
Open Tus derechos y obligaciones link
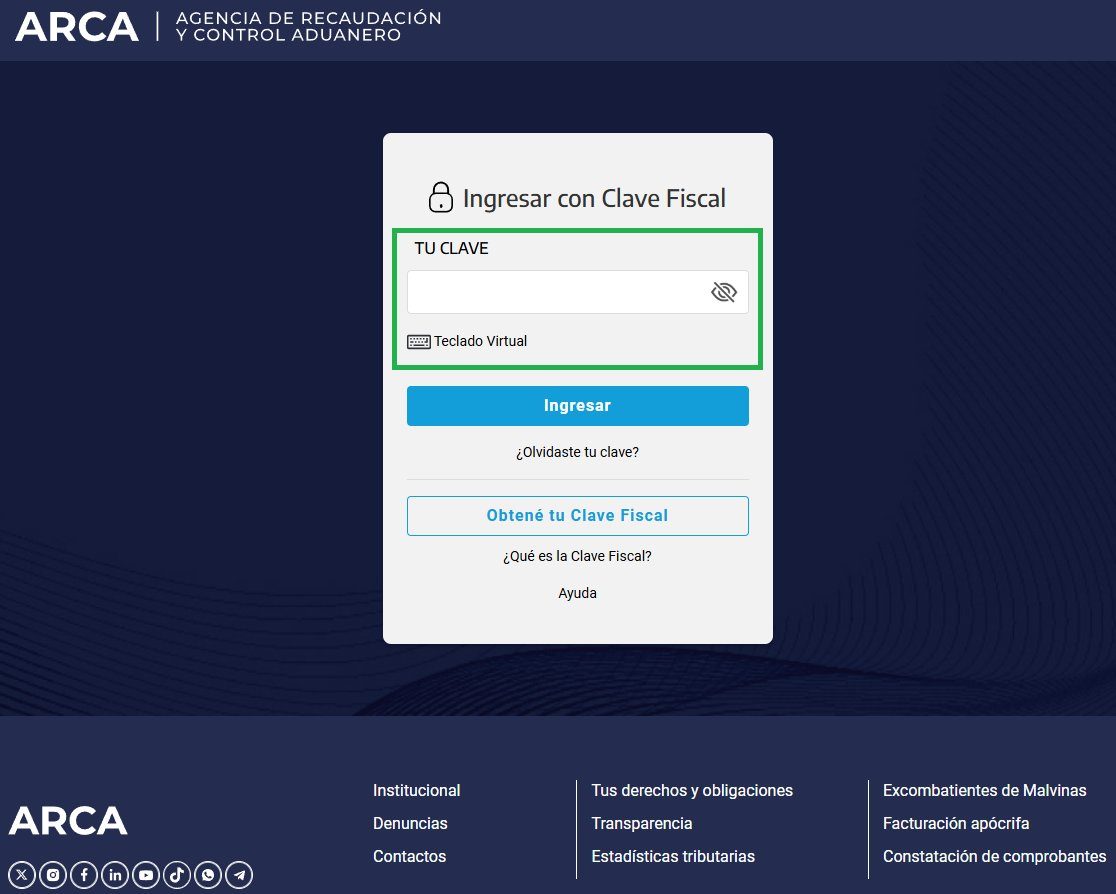pyautogui.click(x=692, y=790)
